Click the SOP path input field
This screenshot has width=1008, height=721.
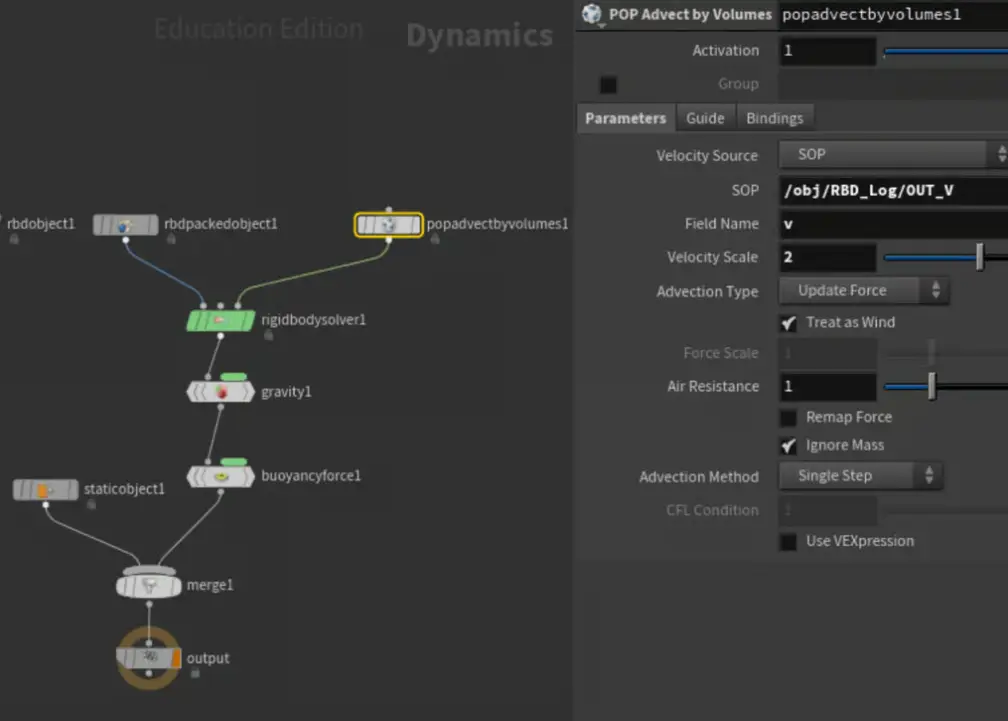[892, 190]
